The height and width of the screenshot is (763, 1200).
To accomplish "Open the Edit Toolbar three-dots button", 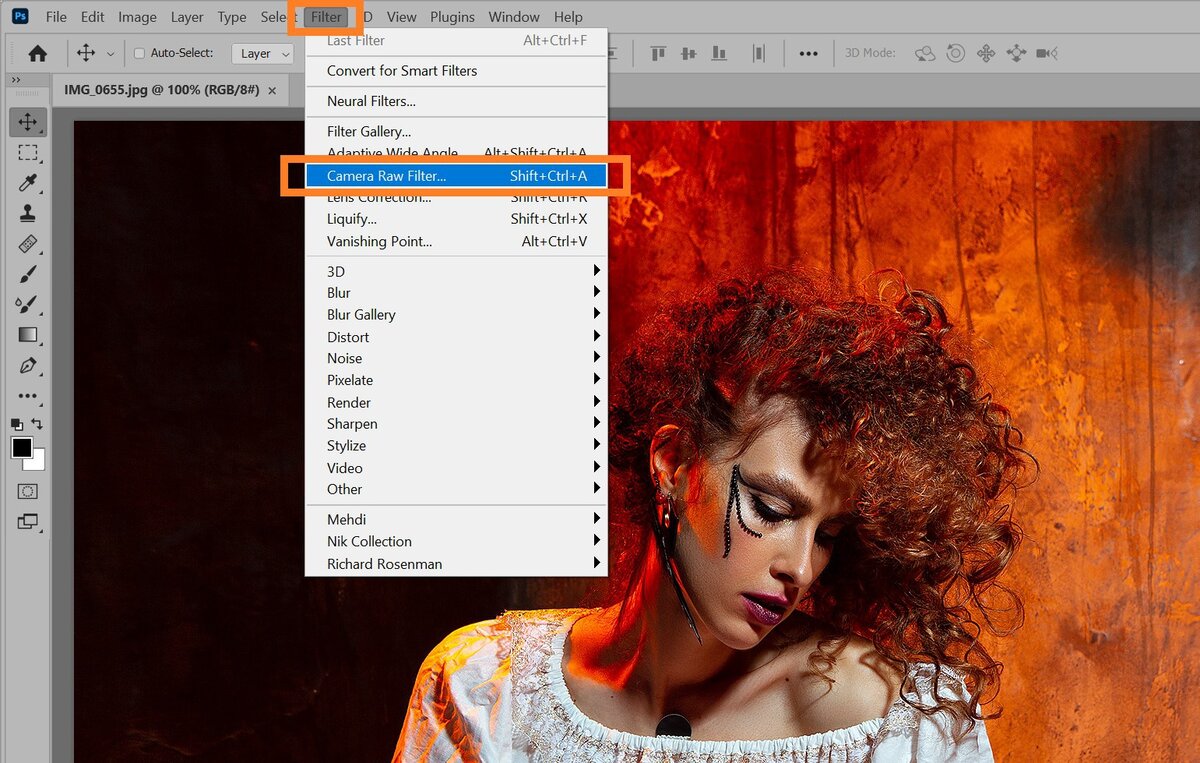I will pyautogui.click(x=28, y=396).
